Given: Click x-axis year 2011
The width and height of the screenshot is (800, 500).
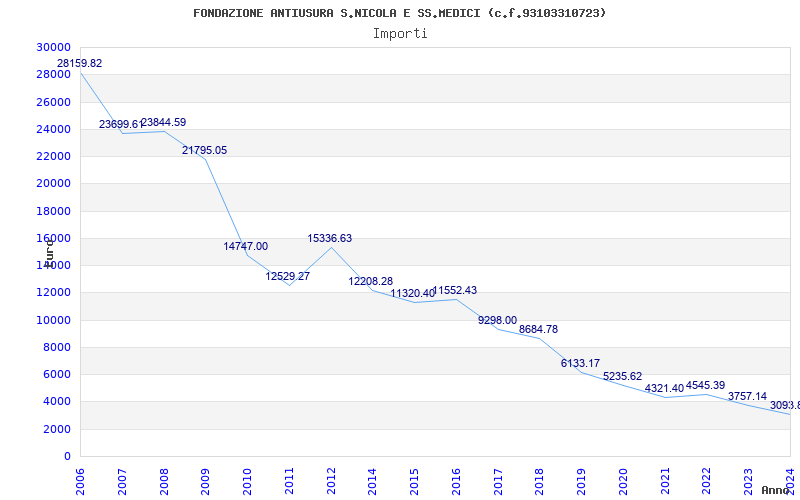Looking at the screenshot, I should 289,482.
